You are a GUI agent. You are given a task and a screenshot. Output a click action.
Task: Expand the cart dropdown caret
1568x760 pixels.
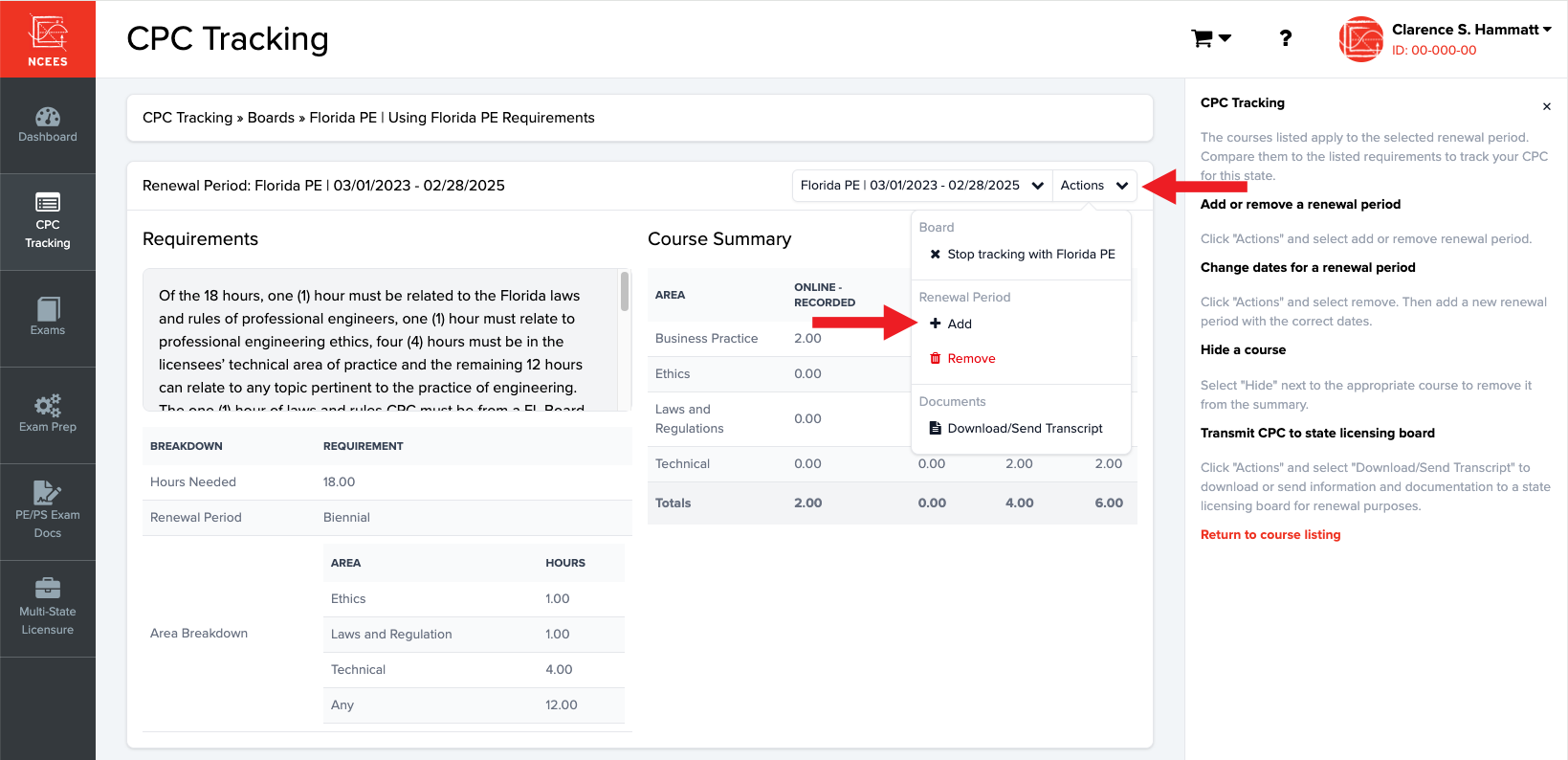point(1225,38)
